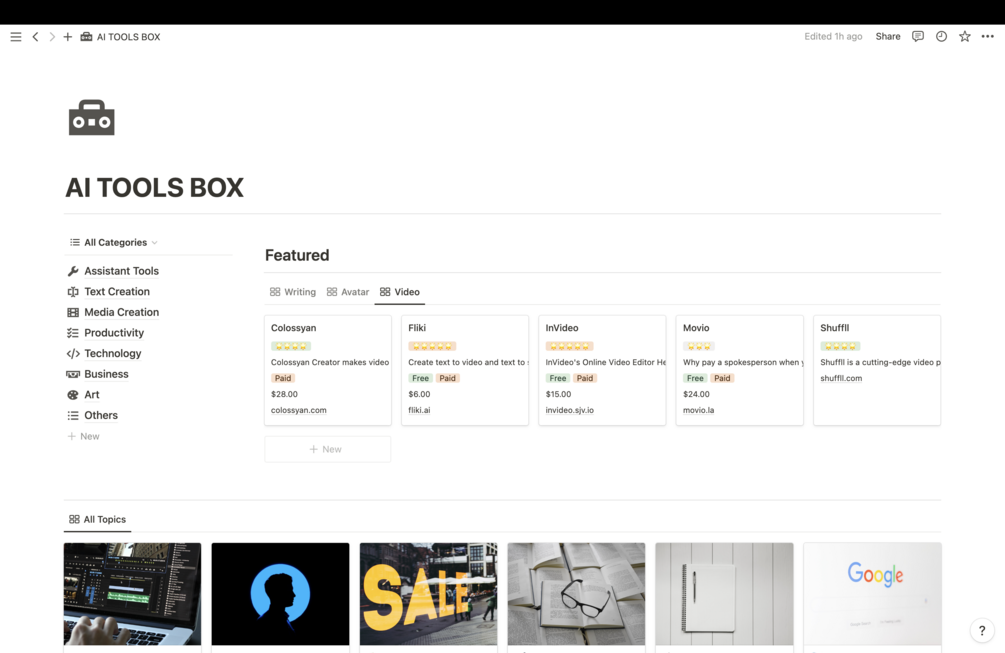Open the Technology page

coord(113,353)
